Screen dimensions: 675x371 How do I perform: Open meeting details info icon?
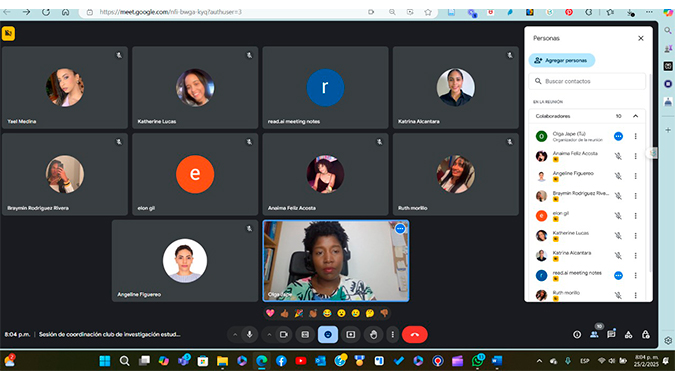pyautogui.click(x=577, y=334)
